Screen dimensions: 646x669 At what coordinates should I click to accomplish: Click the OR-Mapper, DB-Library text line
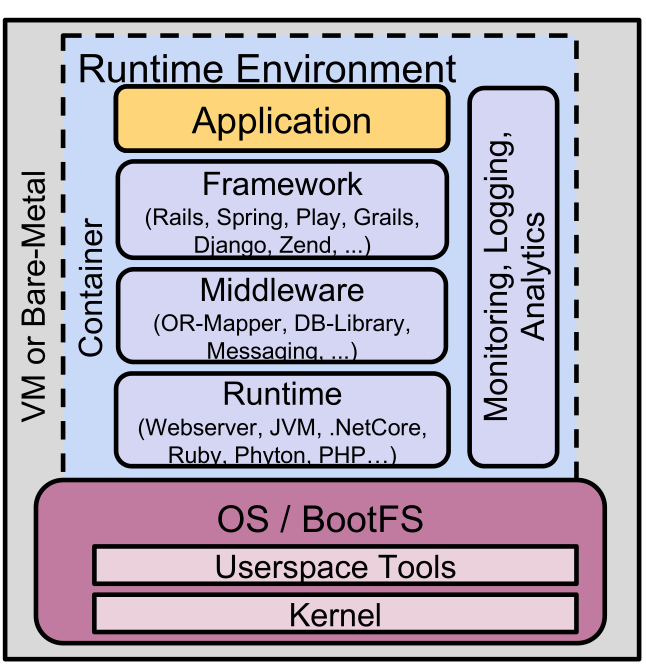point(281,324)
